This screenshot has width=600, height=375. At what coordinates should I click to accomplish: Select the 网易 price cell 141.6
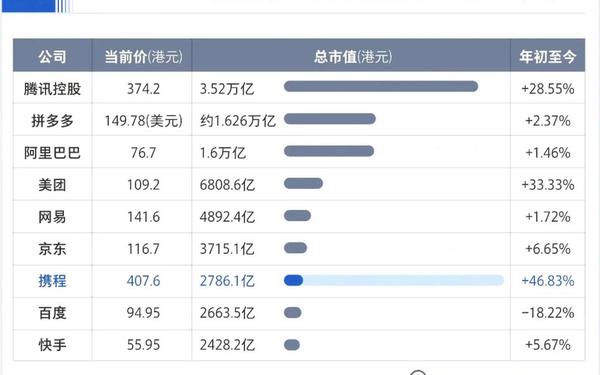pyautogui.click(x=143, y=217)
